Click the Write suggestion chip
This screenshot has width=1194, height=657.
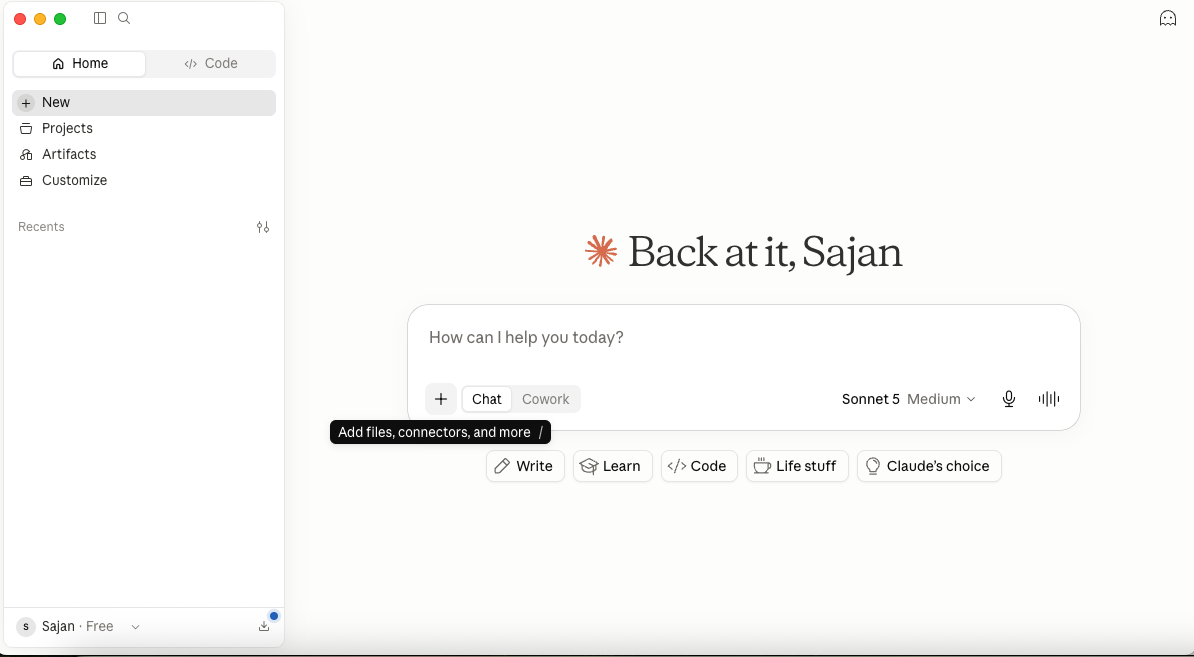tap(525, 466)
